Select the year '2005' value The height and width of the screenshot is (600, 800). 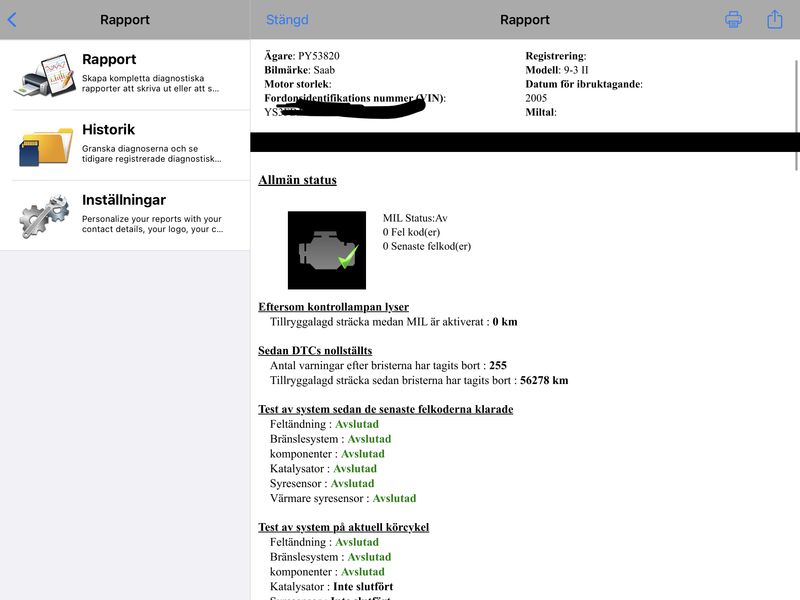coord(536,98)
